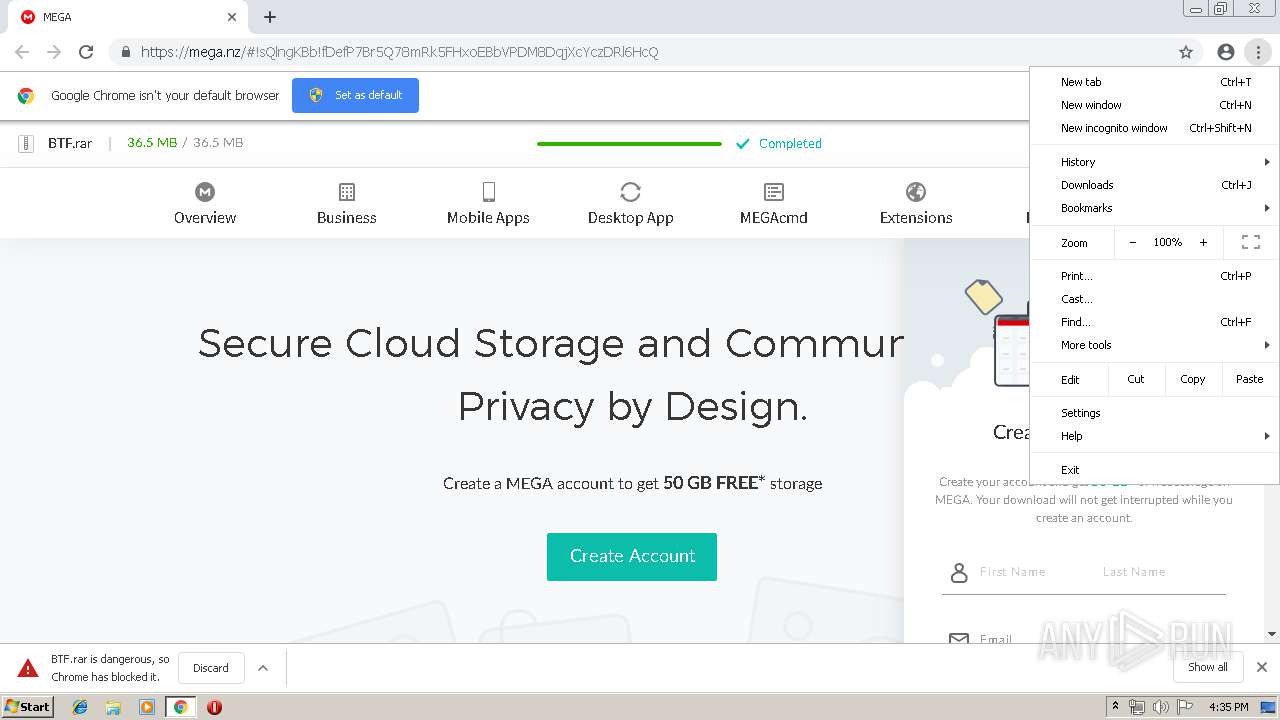Choose Find from the Chrome menu
Viewport: 1280px width, 720px height.
click(1154, 322)
